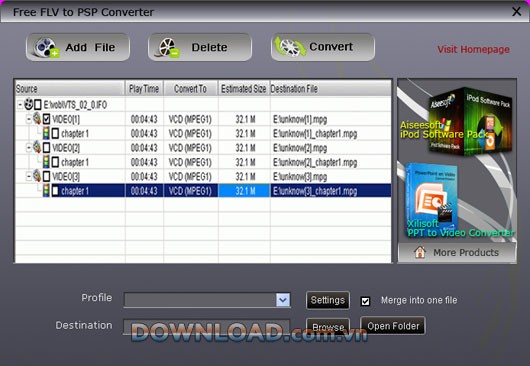Screen dimensions: 530x366
Task: Enable the VIDEO[2] checkbox
Action: pyautogui.click(x=47, y=148)
